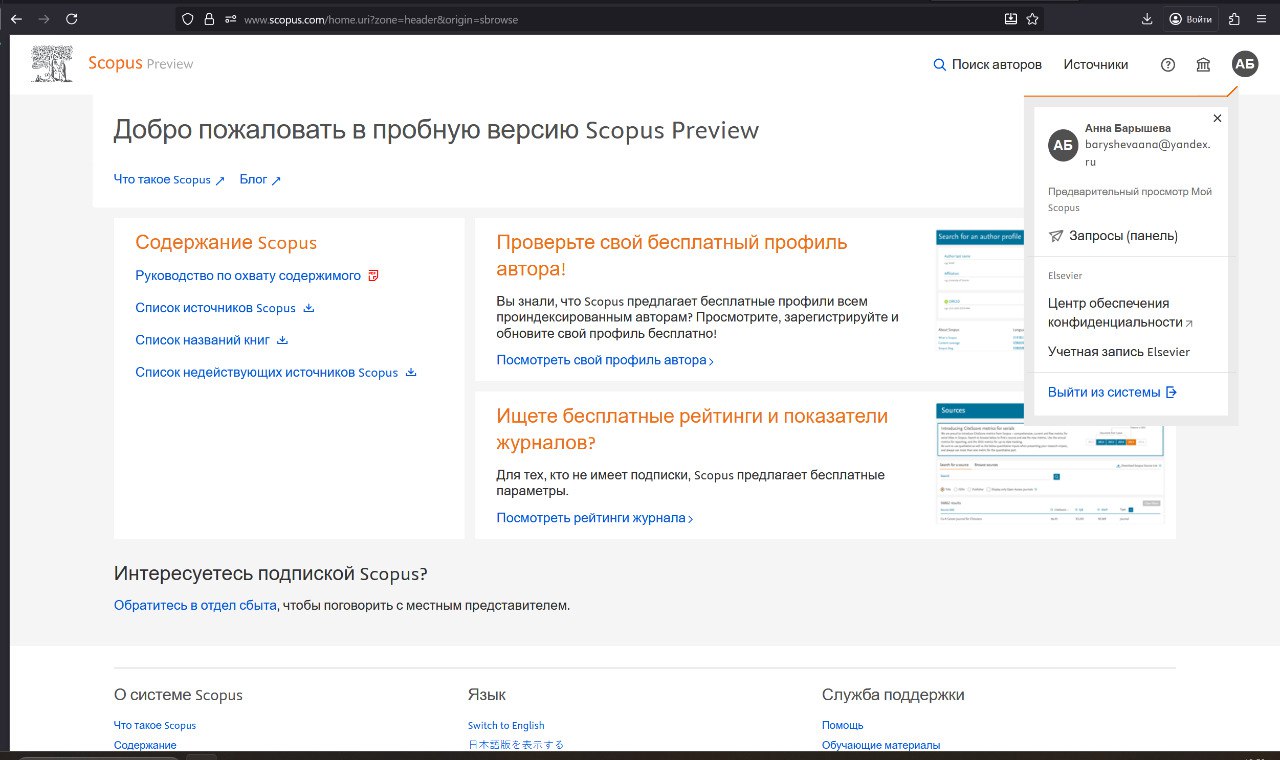This screenshot has width=1280, height=760.
Task: Open the browser three-dot menu
Action: [x=1260, y=18]
